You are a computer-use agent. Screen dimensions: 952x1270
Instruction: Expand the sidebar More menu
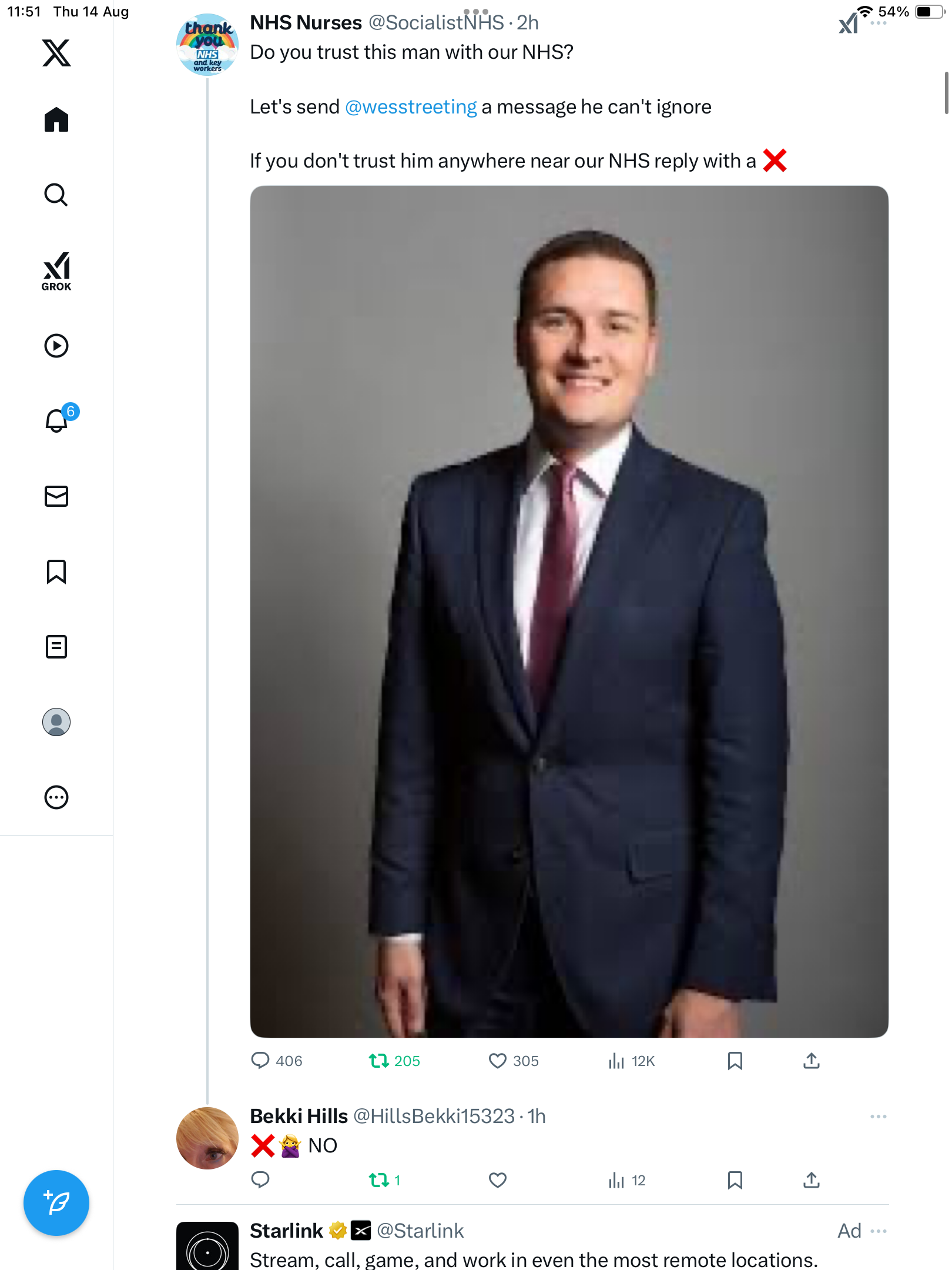[56, 797]
